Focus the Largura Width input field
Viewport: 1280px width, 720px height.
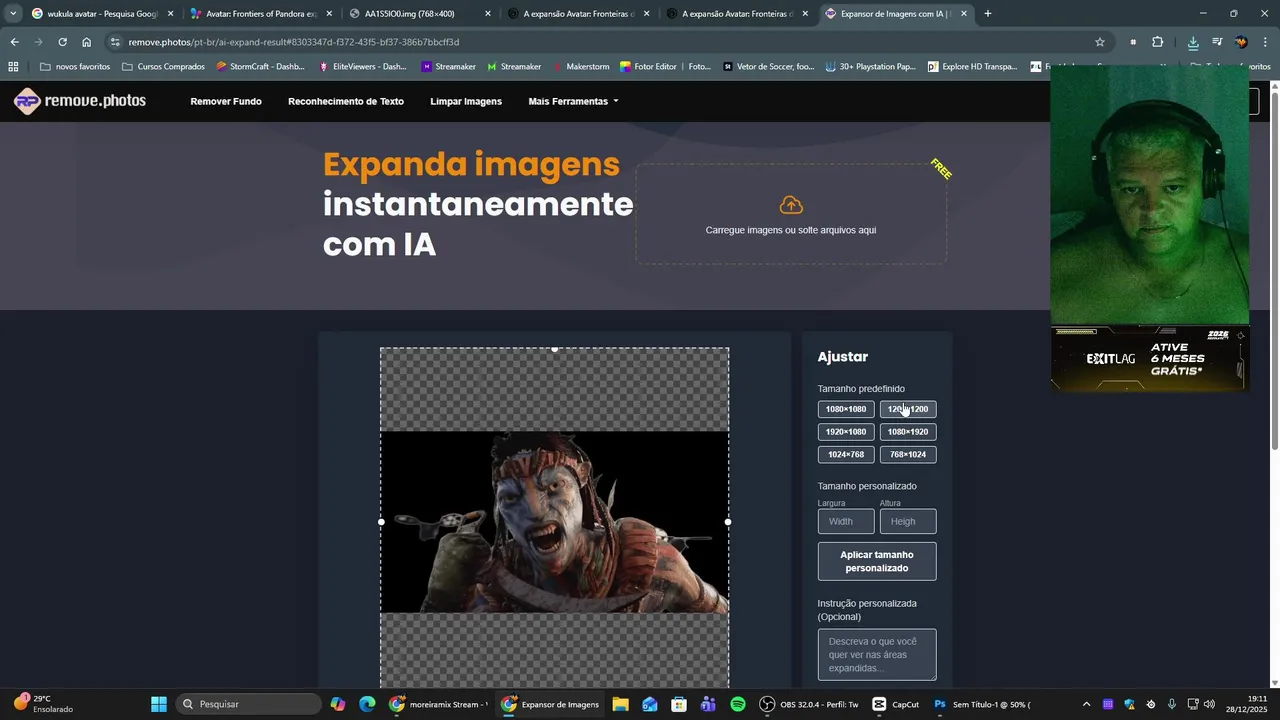846,521
